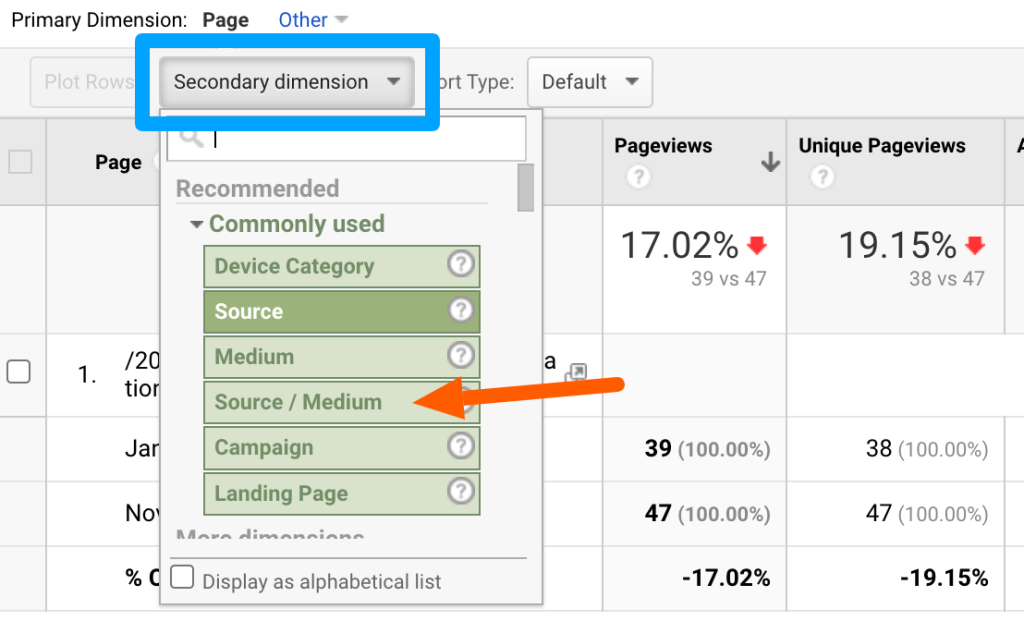Screen dimensions: 1024x621
Task: Click Pageviews column help question mark
Action: (639, 176)
